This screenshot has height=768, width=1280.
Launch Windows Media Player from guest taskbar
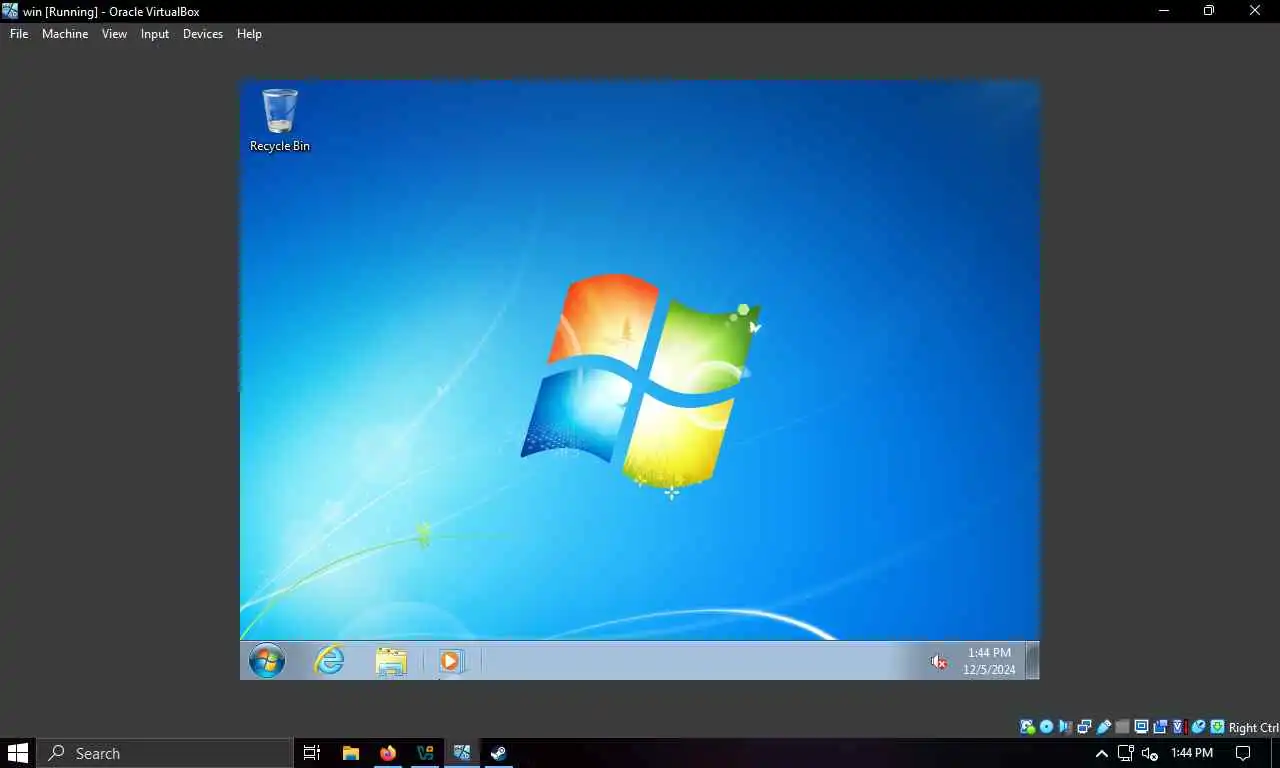[x=451, y=661]
